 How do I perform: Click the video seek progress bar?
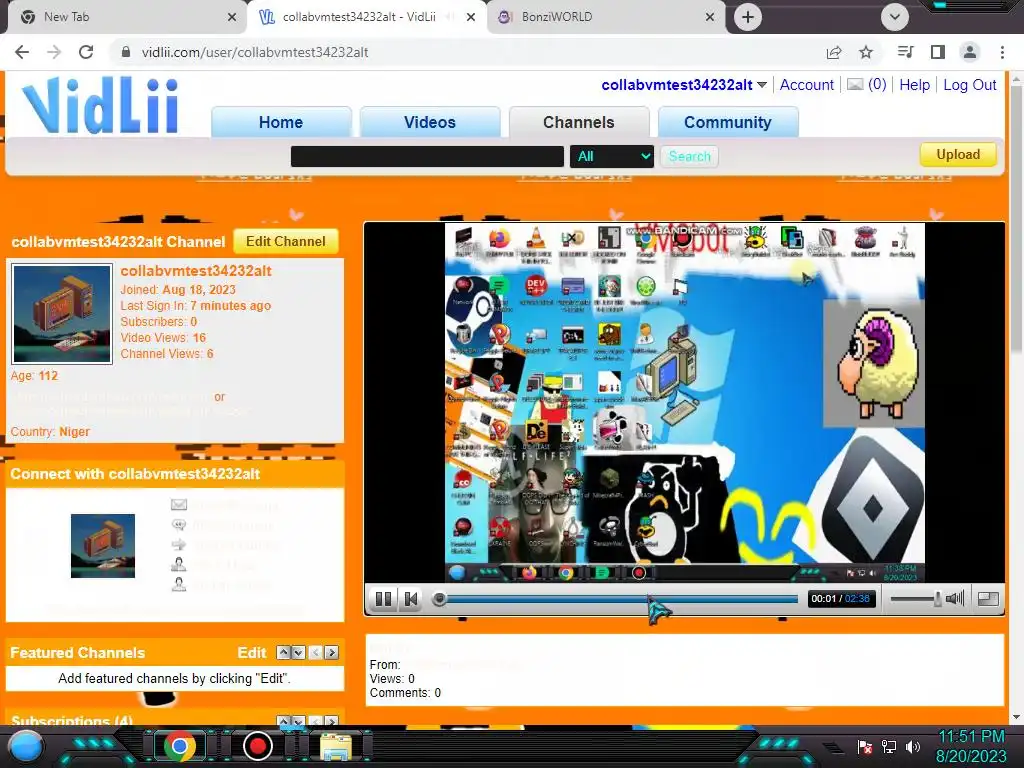pos(617,598)
